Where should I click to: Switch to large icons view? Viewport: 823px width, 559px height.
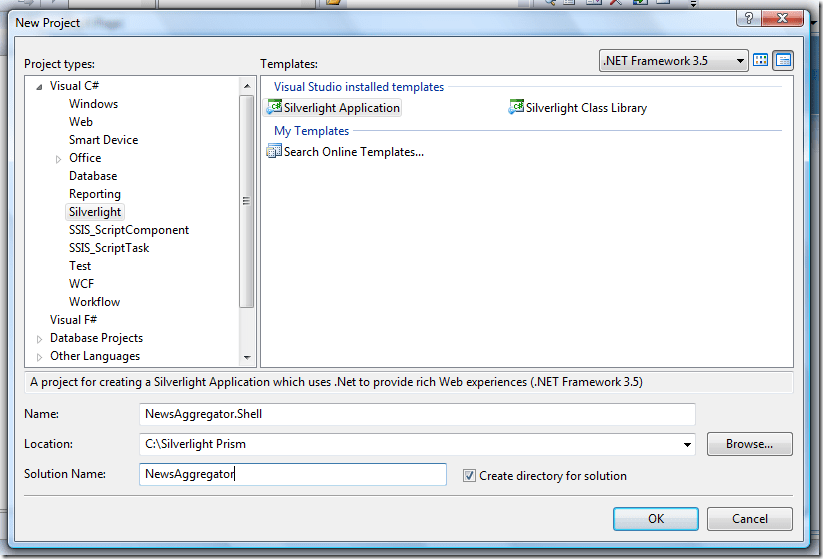(761, 61)
